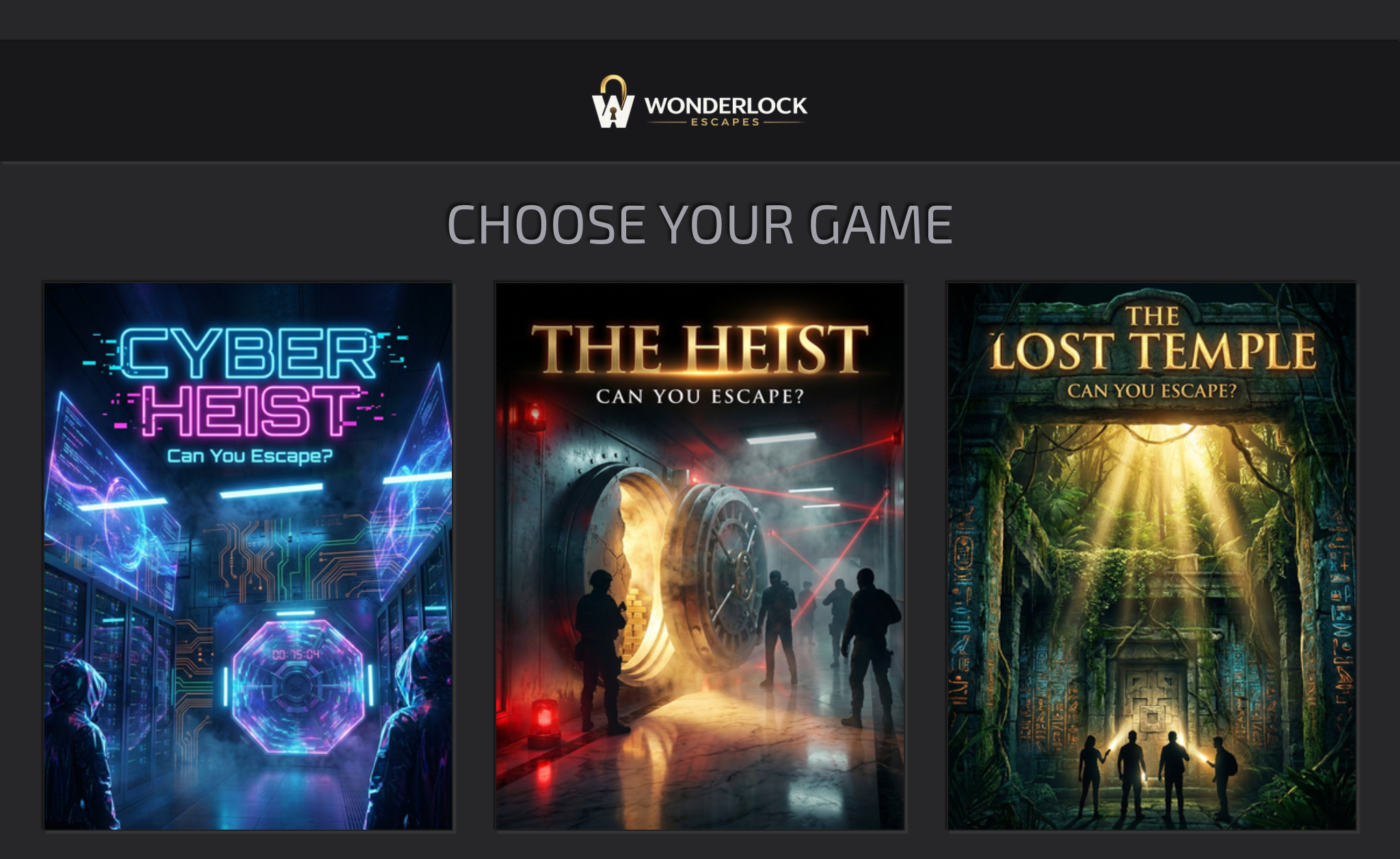Click the red siren light on the vault floor
The width and height of the screenshot is (1400, 859).
pos(544,722)
